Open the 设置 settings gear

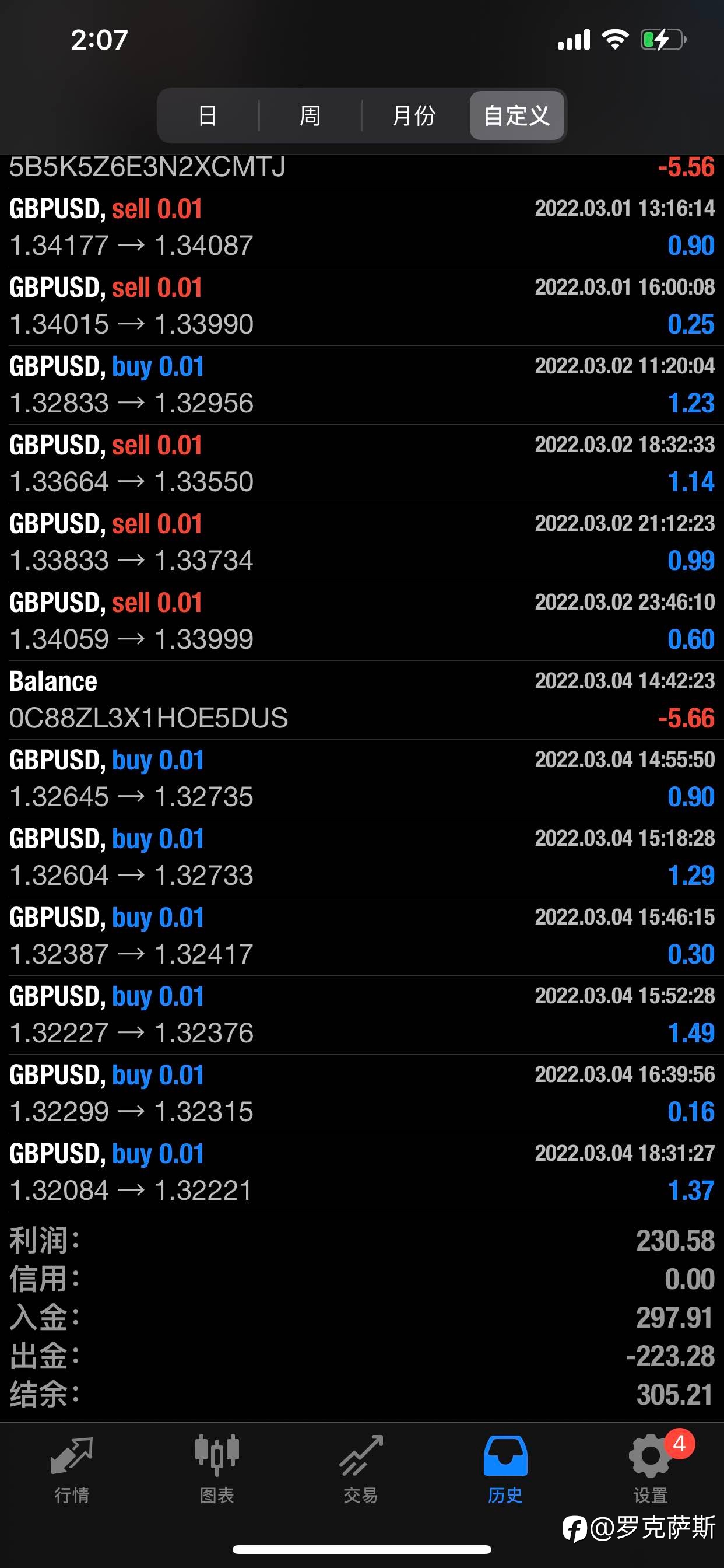(x=650, y=1468)
